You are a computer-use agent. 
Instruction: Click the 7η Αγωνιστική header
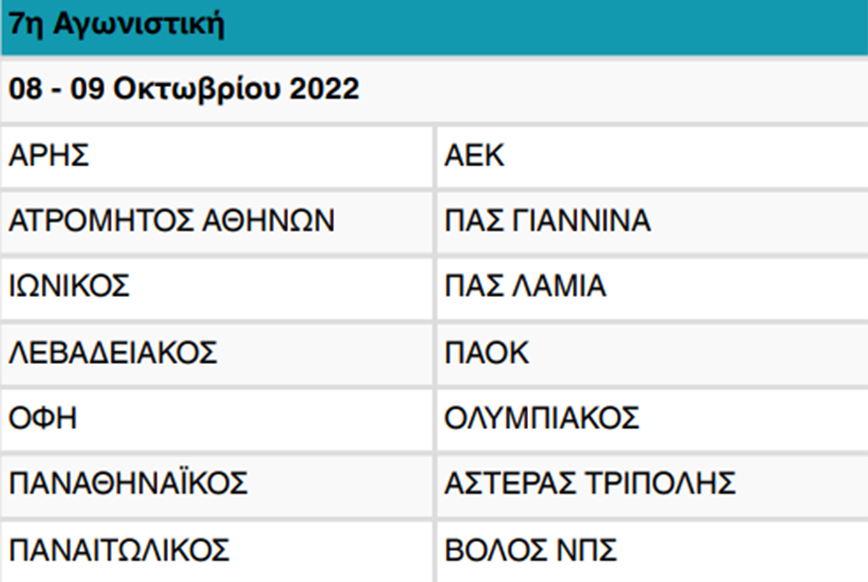pyautogui.click(x=116, y=24)
